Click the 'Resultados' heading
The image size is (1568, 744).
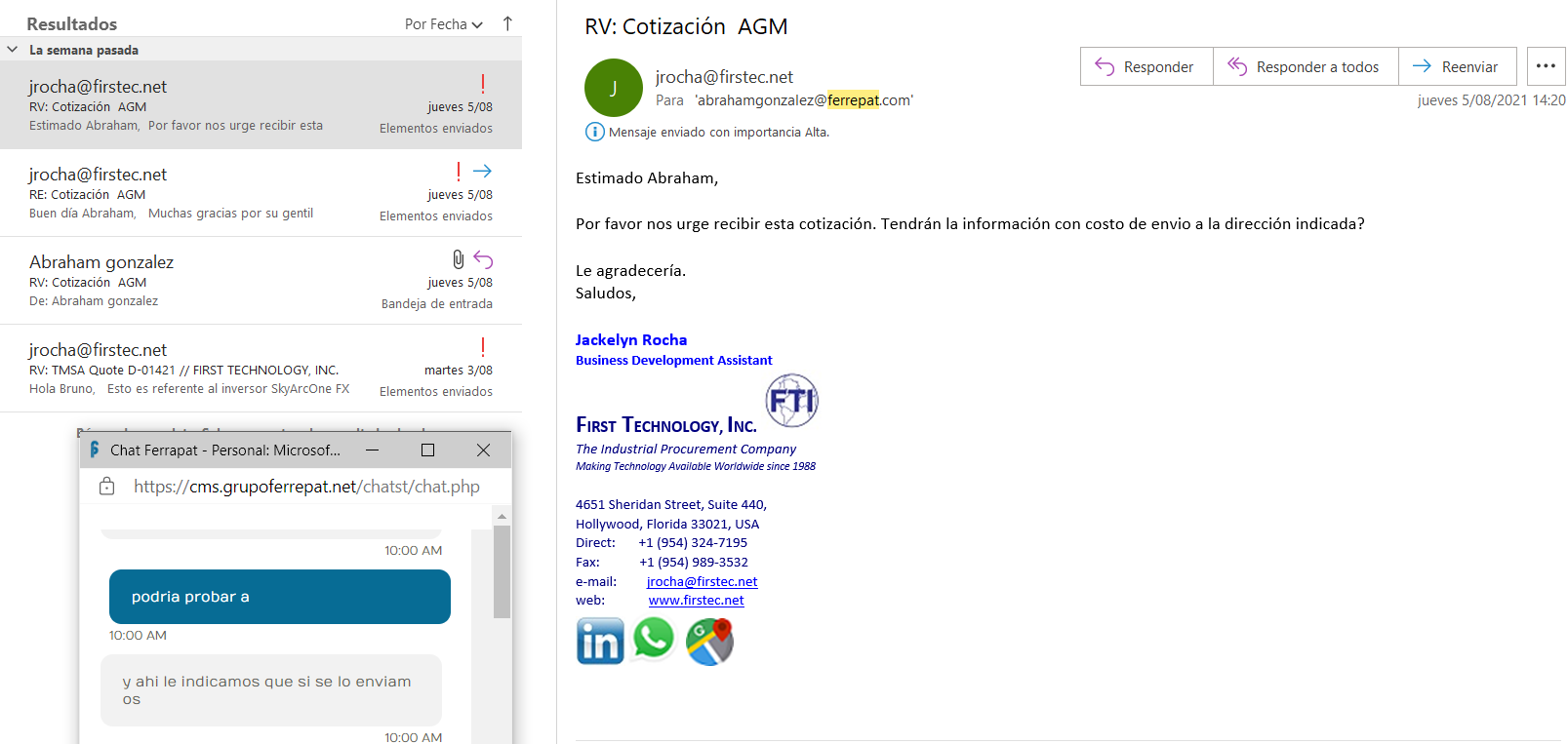pos(71,23)
